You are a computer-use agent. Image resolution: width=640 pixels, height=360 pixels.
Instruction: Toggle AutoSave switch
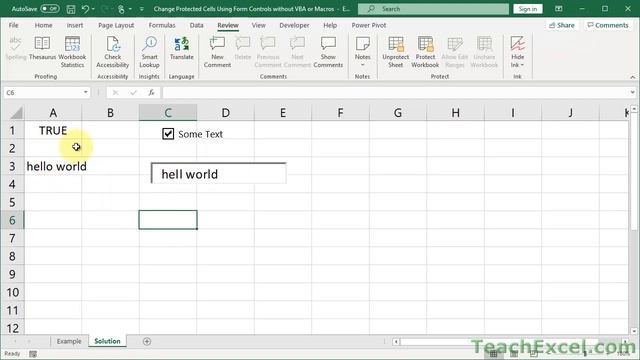pos(49,9)
